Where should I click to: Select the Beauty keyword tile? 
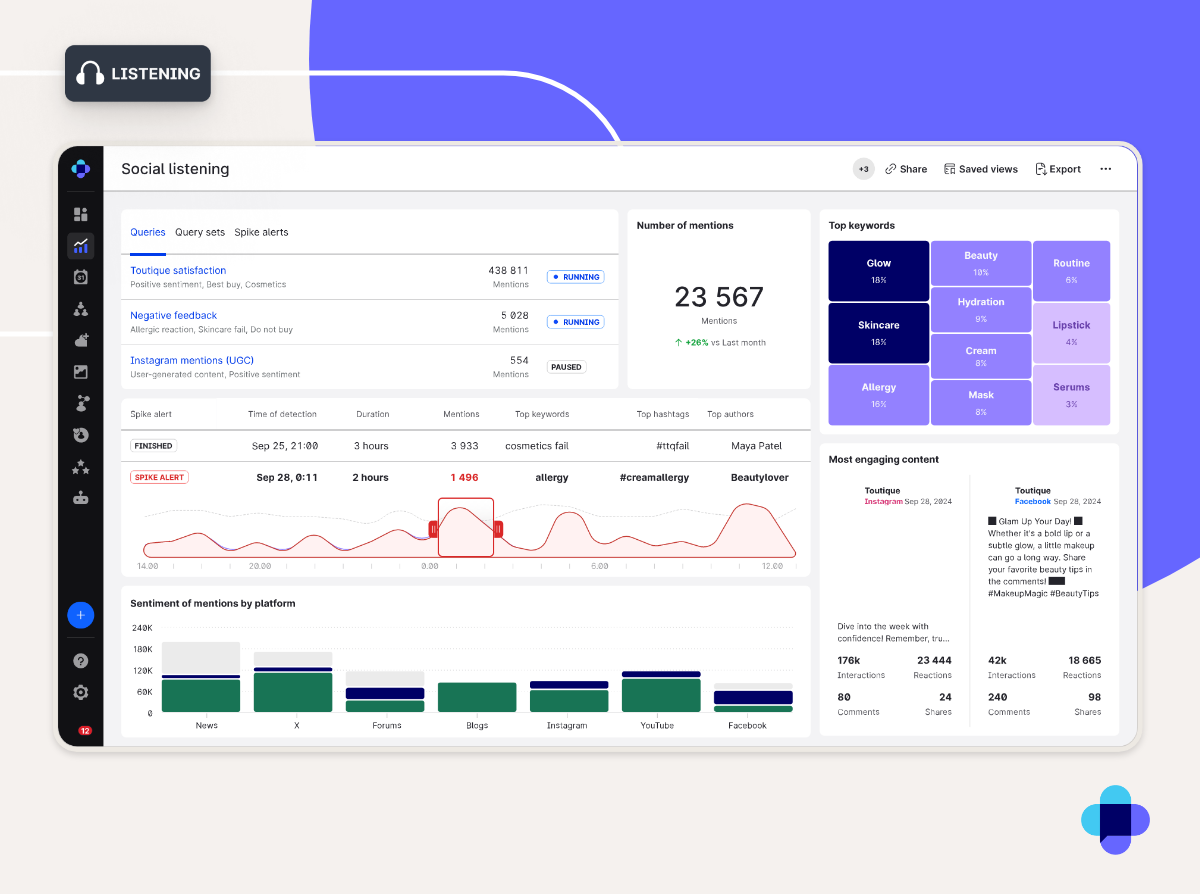click(x=981, y=263)
